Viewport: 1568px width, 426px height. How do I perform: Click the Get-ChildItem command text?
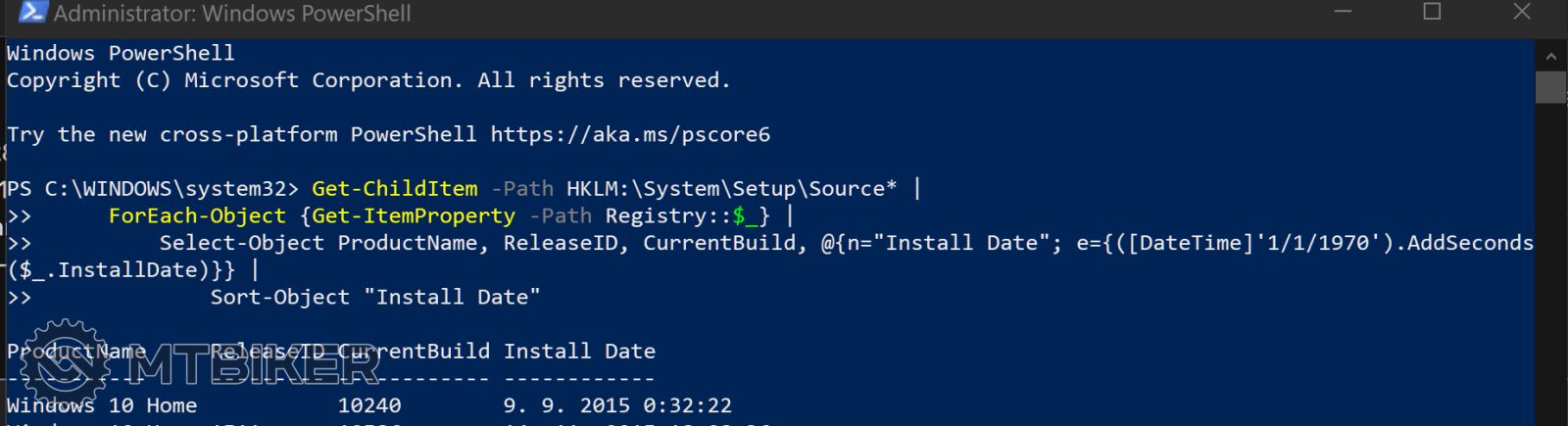395,188
